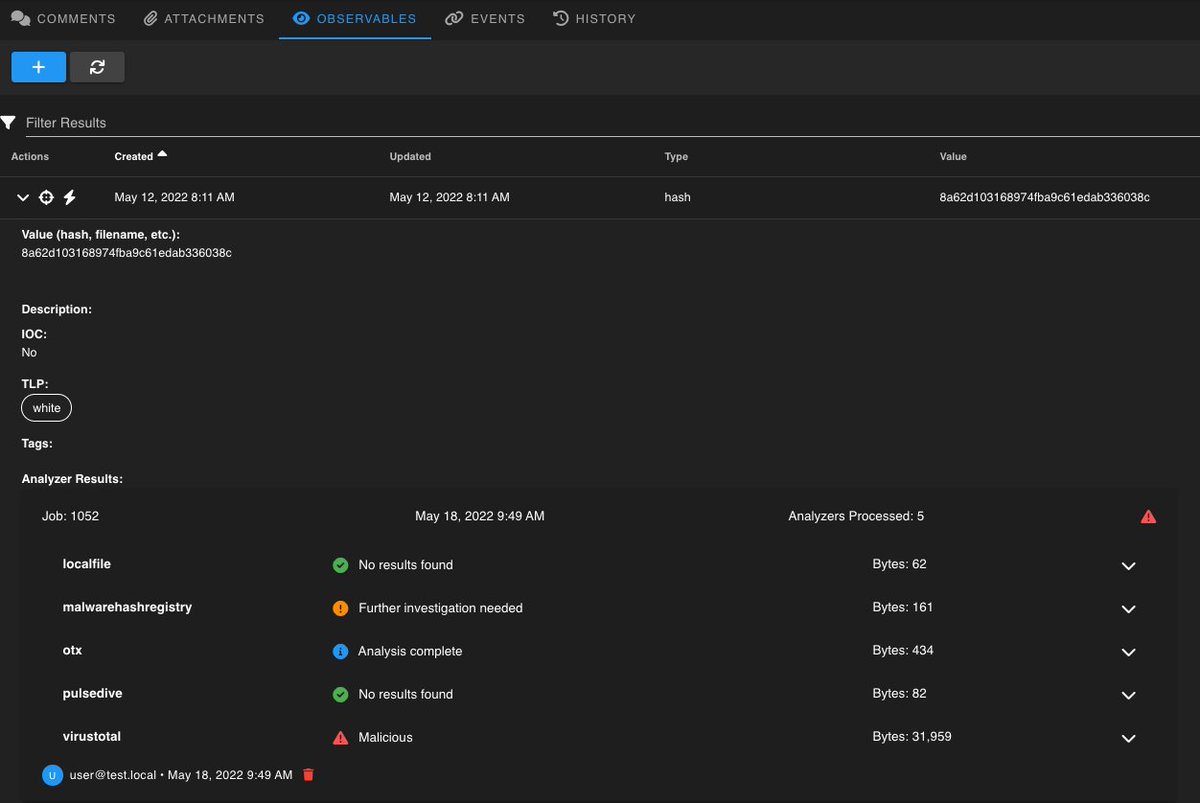Screen dimensions: 1200x803
Task: Switch to the Events tab
Action: coord(484,18)
